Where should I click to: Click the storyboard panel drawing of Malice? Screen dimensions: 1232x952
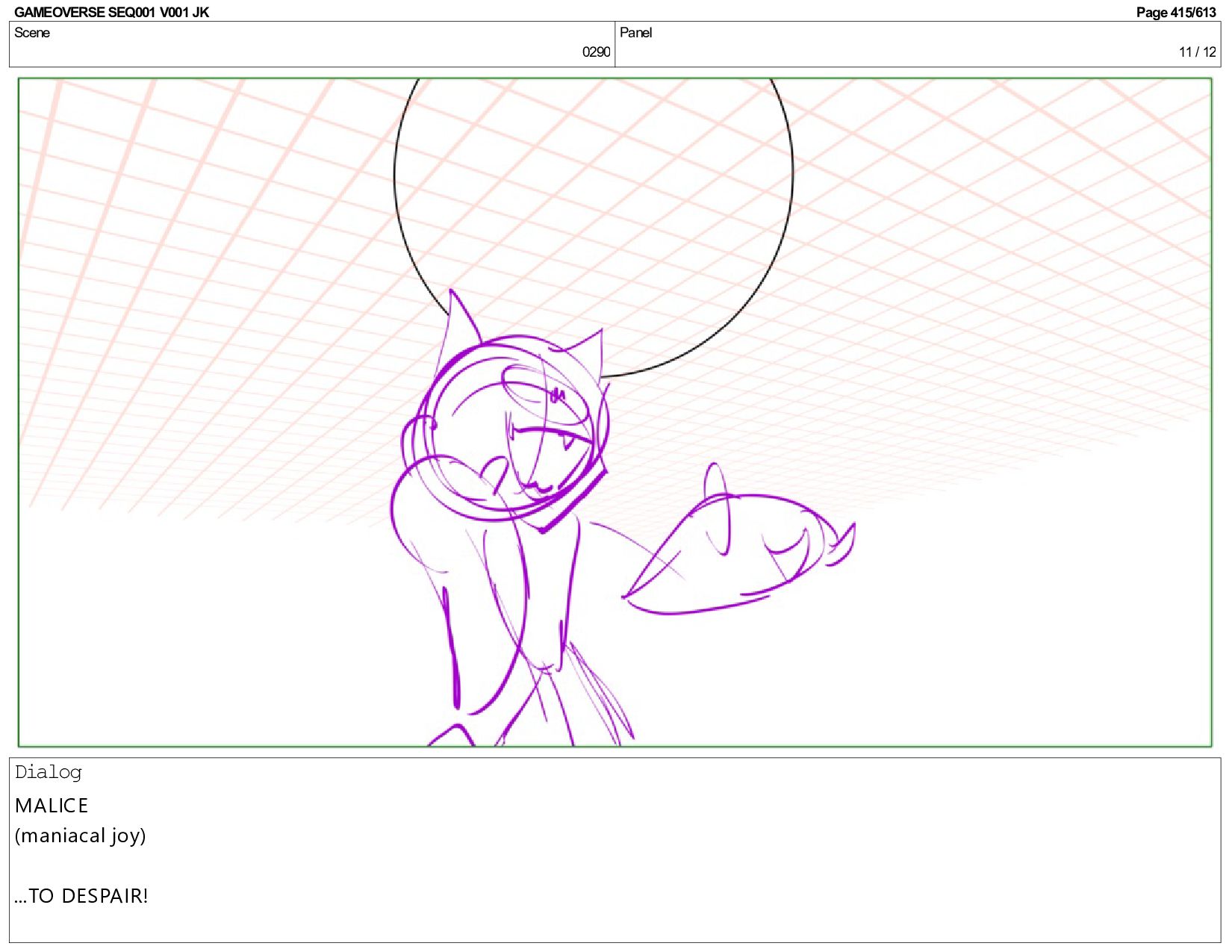click(x=615, y=412)
